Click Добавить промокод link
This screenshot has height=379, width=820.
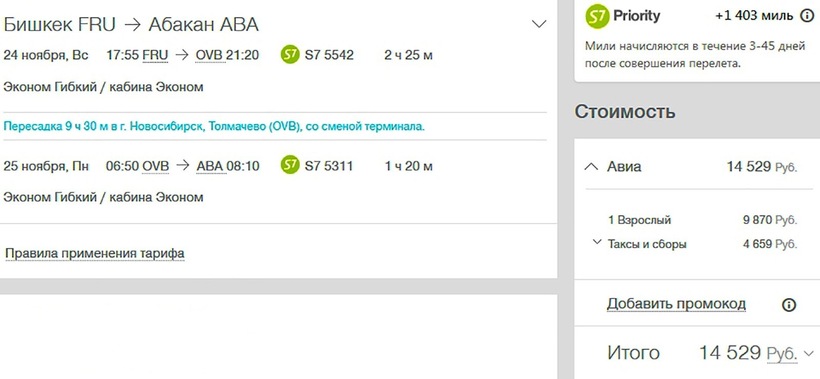pyautogui.click(x=676, y=304)
